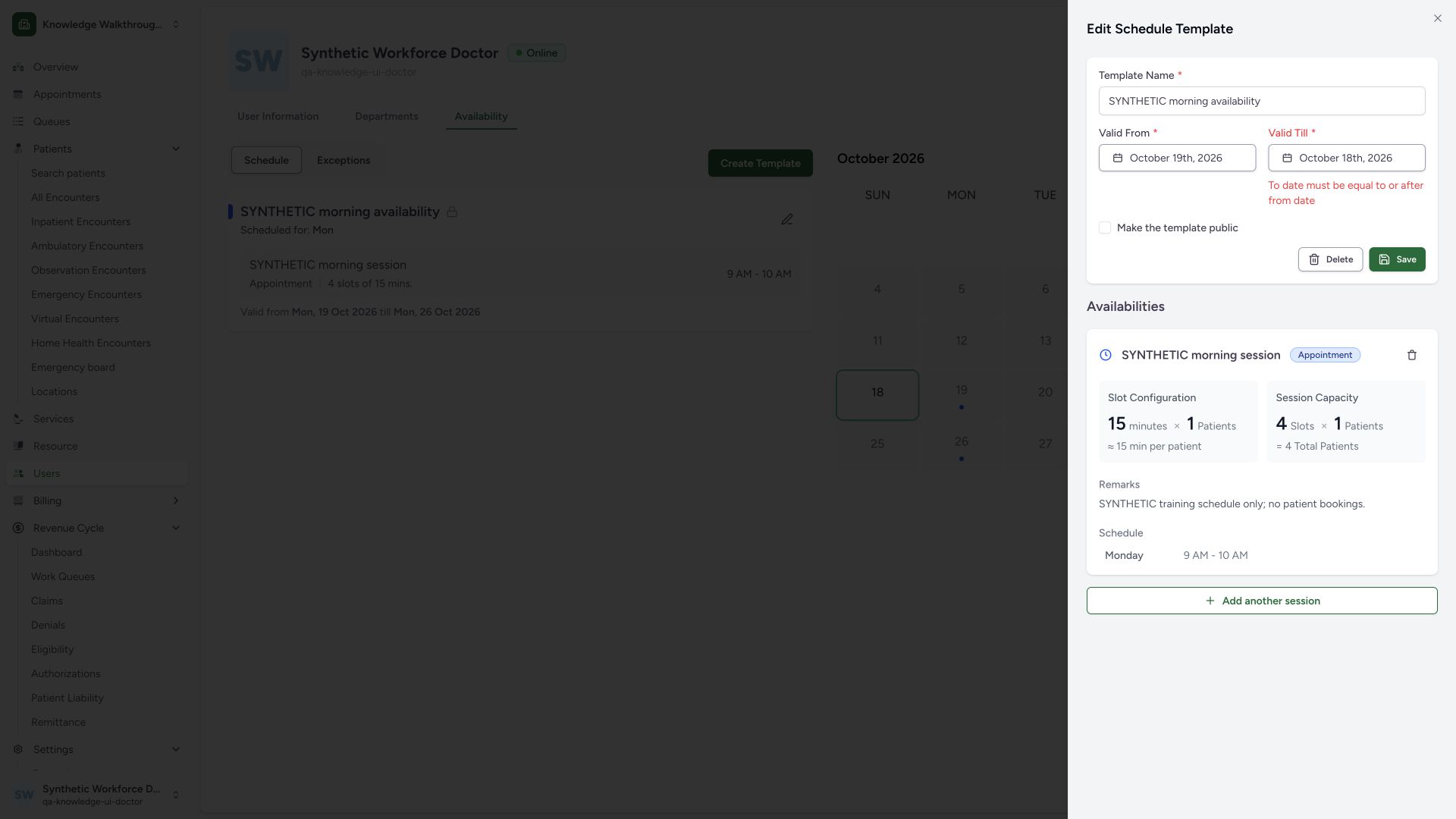
Task: Collapse the Patients sidebar section
Action: coord(176,149)
